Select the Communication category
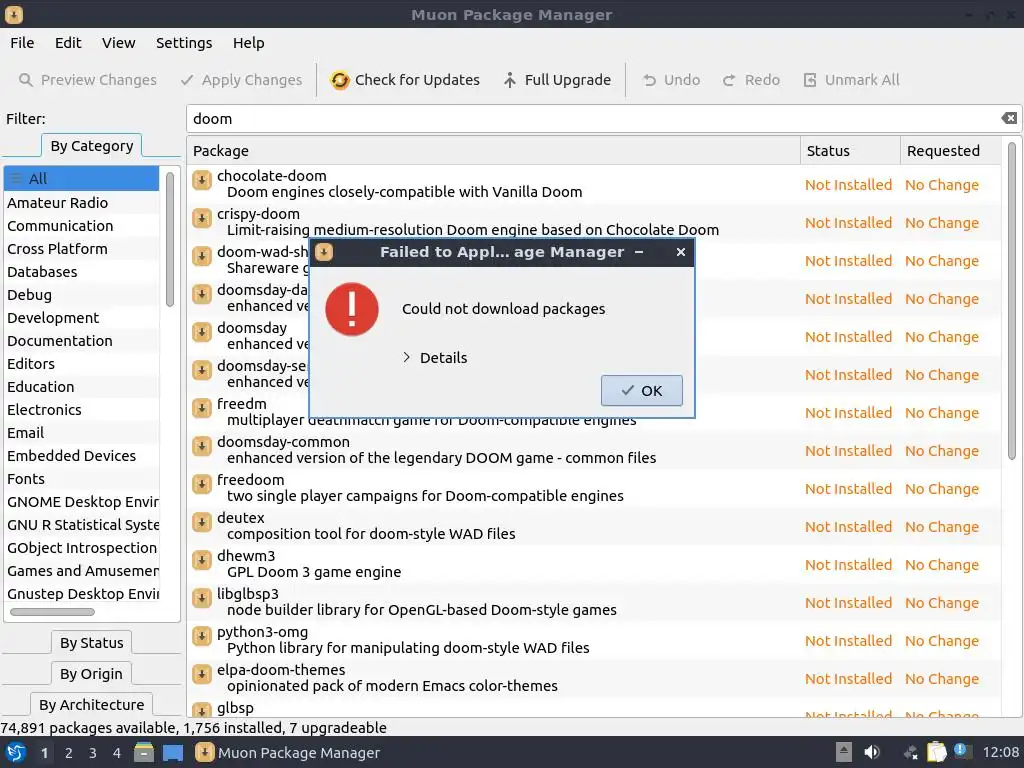The image size is (1024, 768). 82,225
